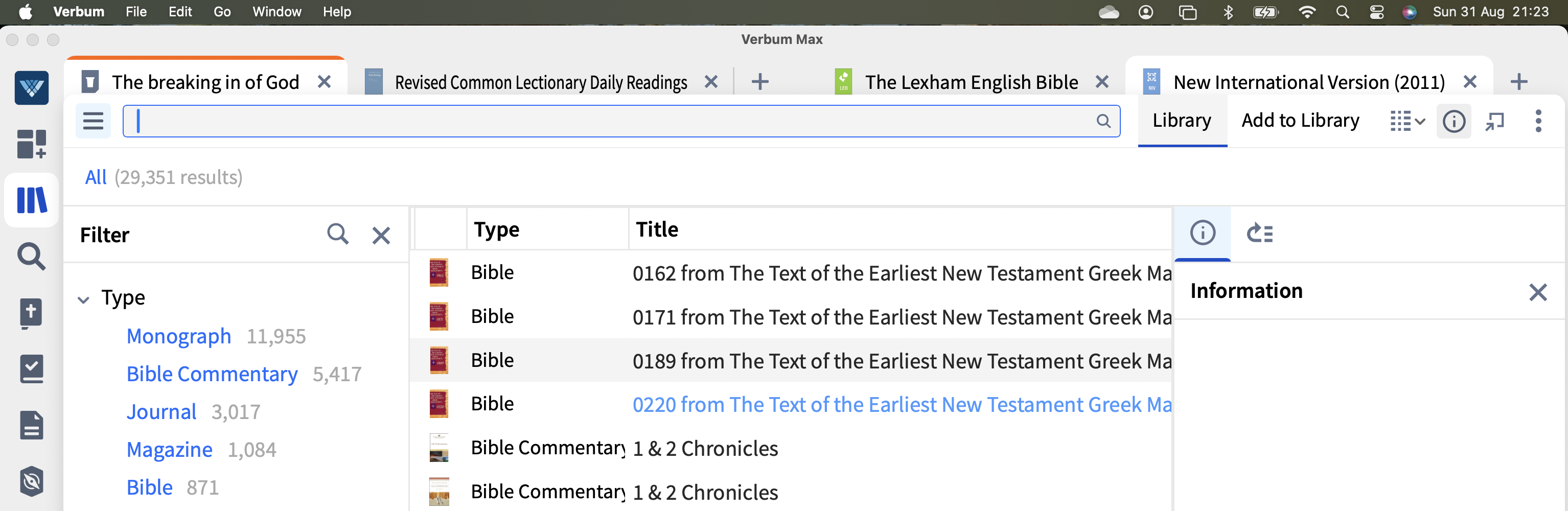Image resolution: width=1568 pixels, height=511 pixels.
Task: Open the Edit menu
Action: [x=180, y=12]
